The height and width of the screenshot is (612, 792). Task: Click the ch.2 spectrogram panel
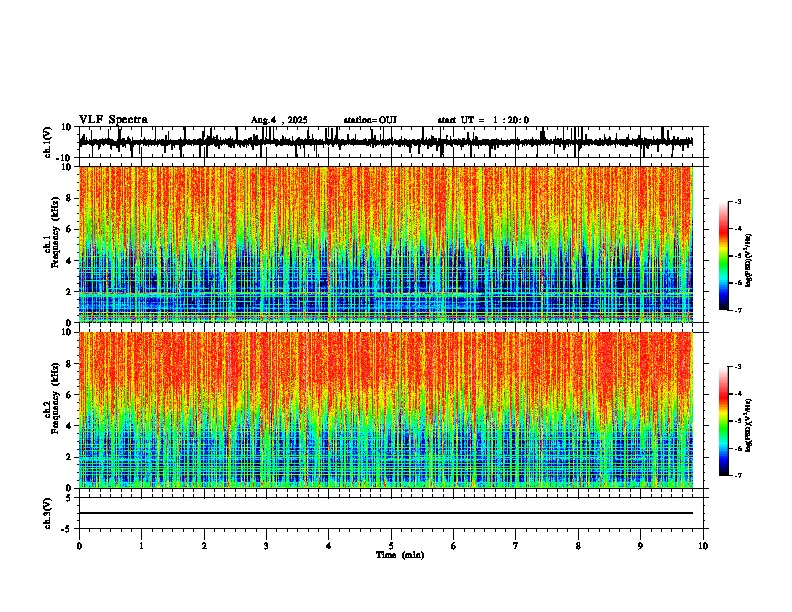coord(385,410)
